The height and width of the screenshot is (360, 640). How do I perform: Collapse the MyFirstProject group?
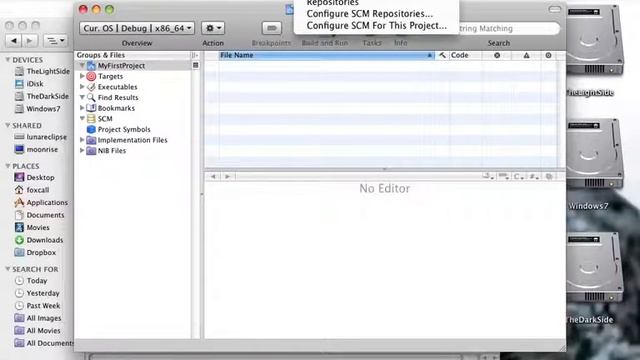[82, 65]
